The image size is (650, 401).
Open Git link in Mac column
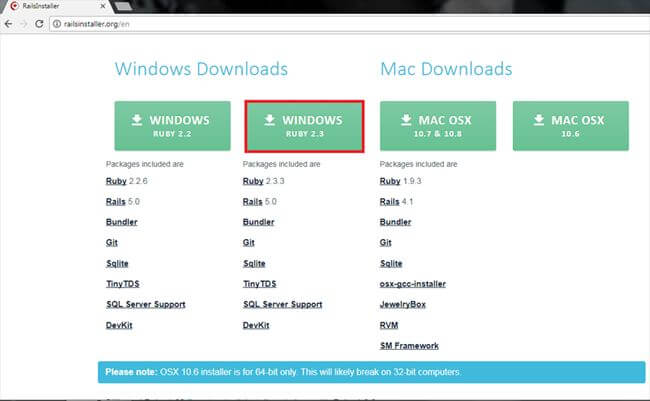click(386, 243)
